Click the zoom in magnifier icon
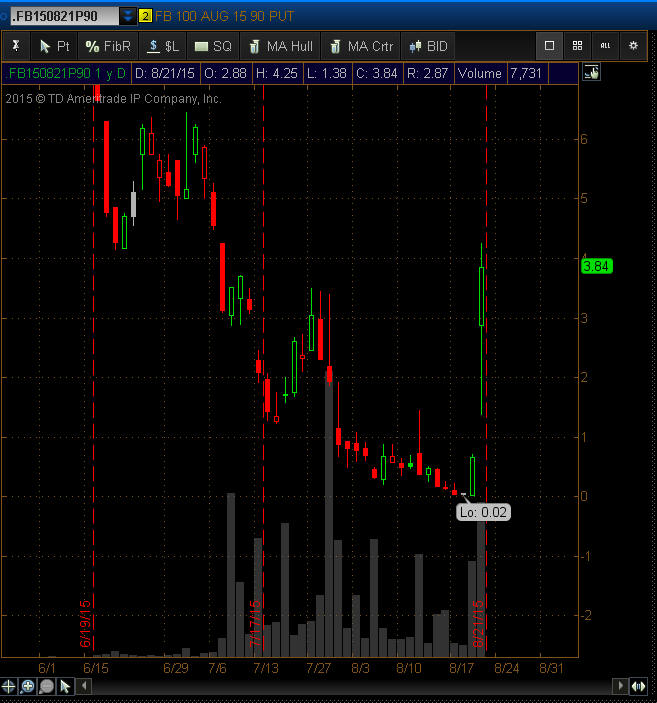 tap(27, 686)
